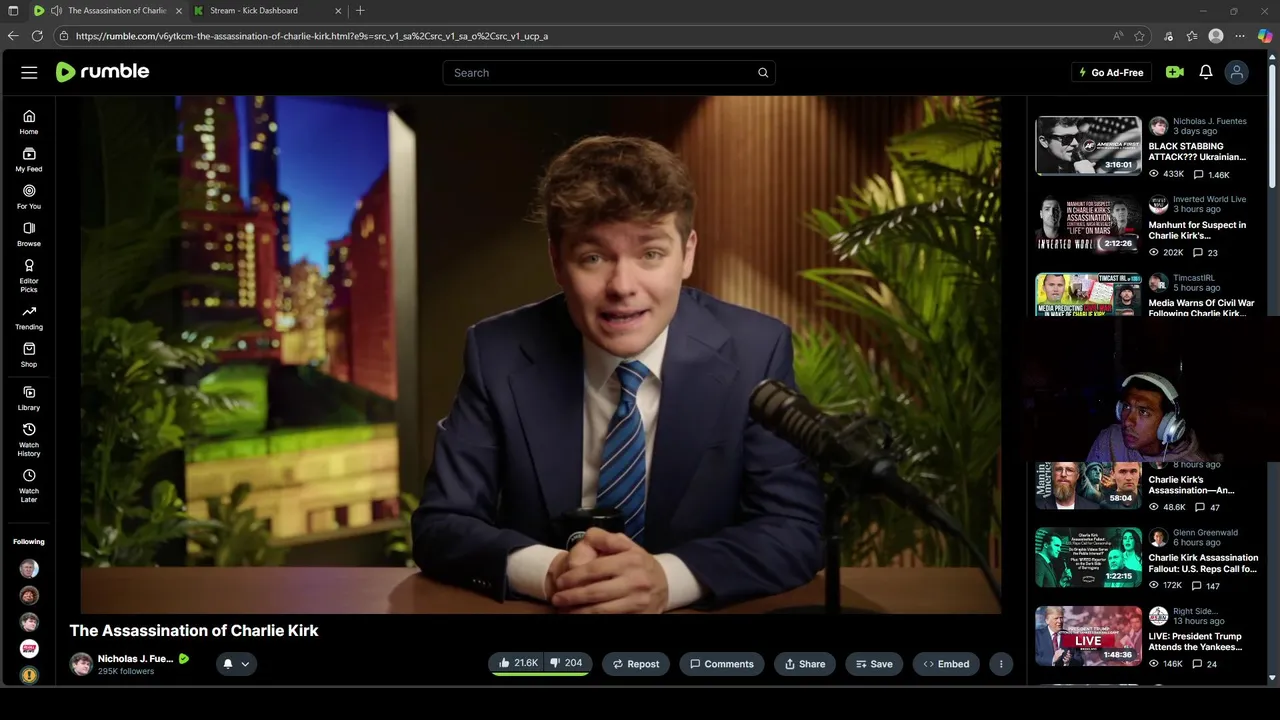Screen dimensions: 1280x720
Task: Like the video with thumbs up
Action: [x=518, y=663]
